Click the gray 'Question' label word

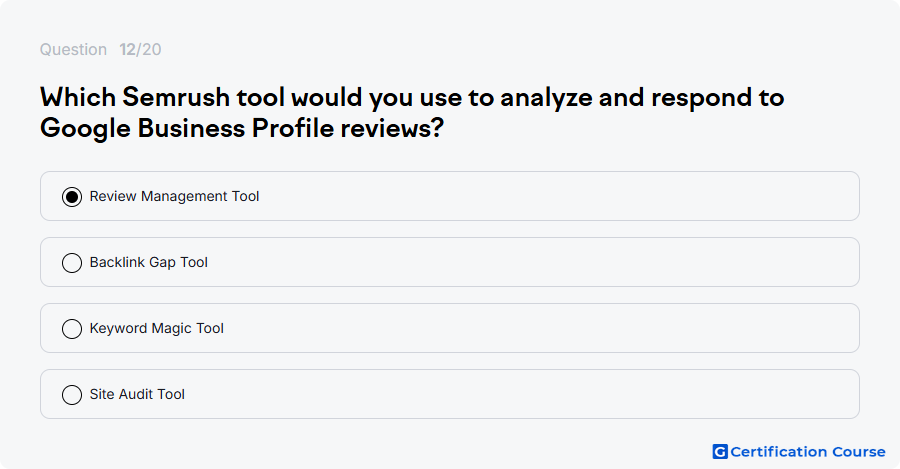click(x=73, y=49)
